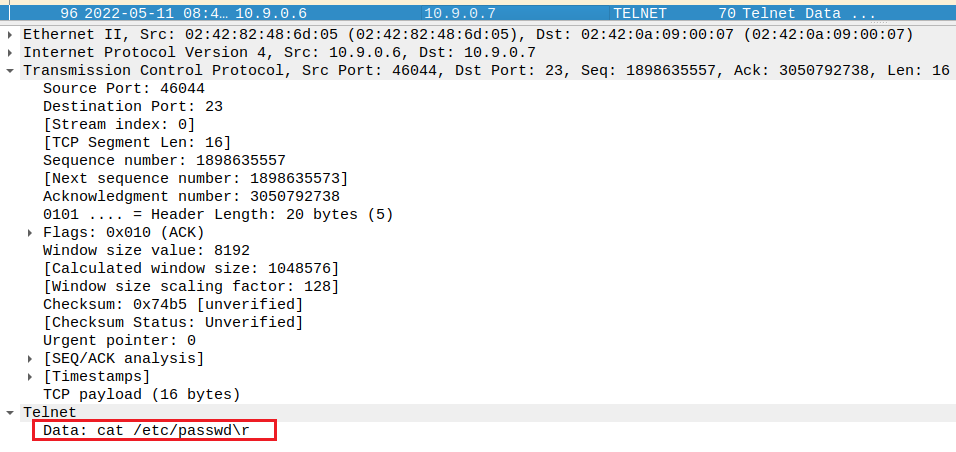The image size is (956, 452).
Task: Select the Sequence number 1898635557 line
Action: click(x=164, y=160)
